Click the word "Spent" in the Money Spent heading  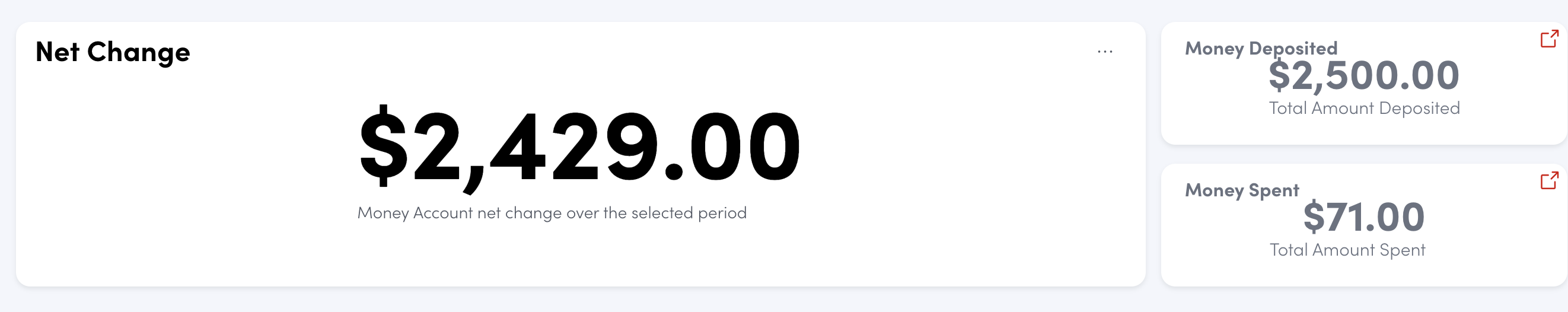[x=1273, y=190]
